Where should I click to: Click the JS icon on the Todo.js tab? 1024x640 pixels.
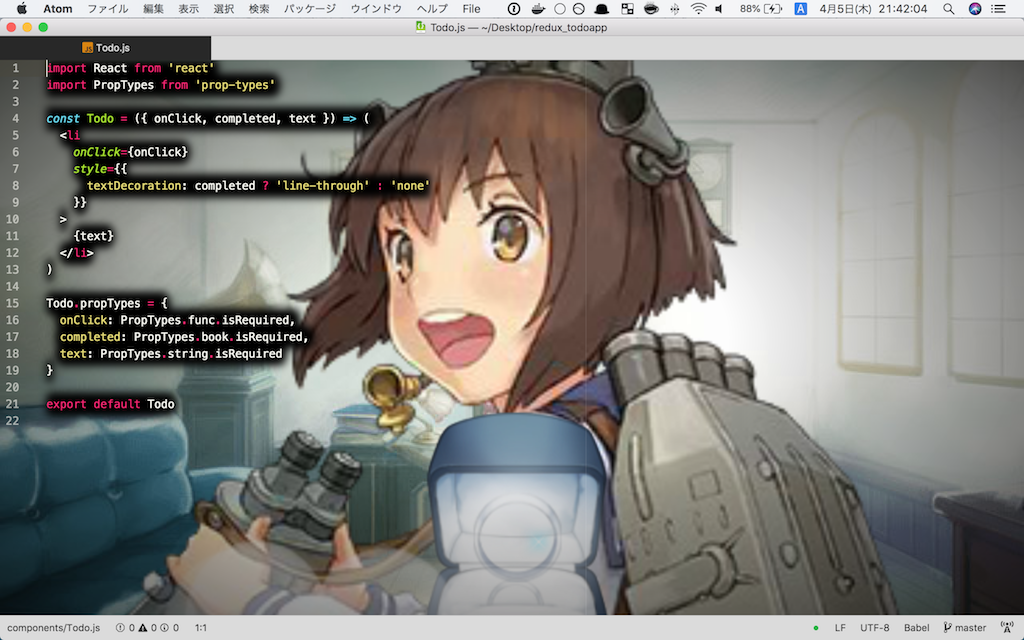click(x=88, y=48)
